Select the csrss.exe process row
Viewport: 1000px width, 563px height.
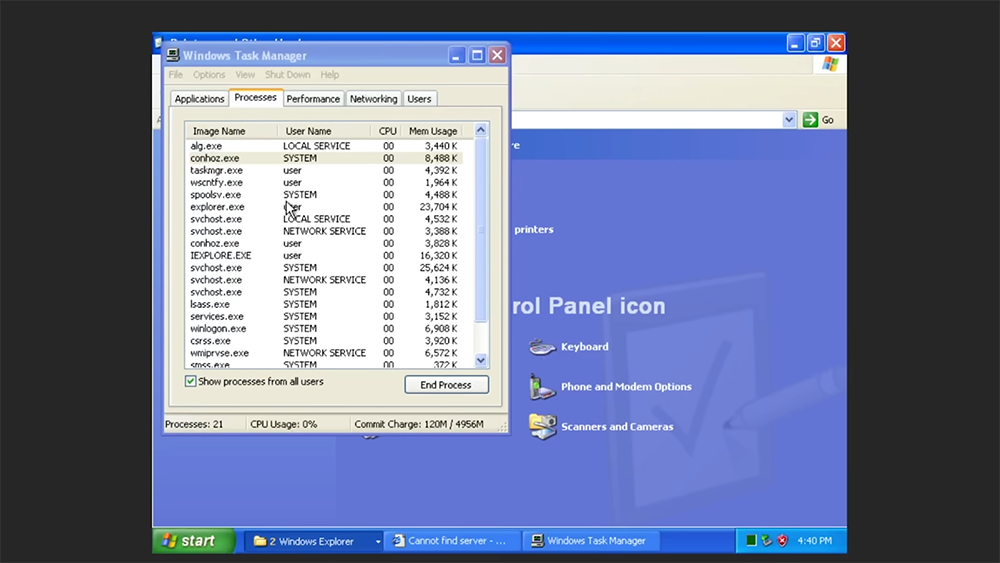[324, 340]
